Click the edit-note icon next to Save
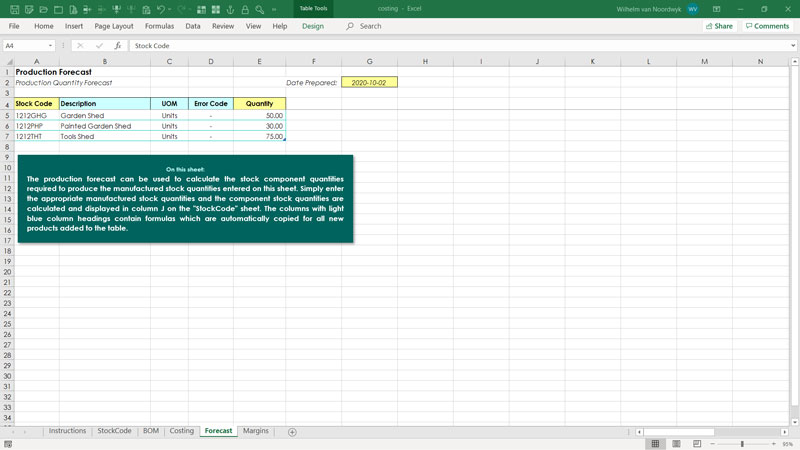Image resolution: width=800 pixels, height=450 pixels. click(x=29, y=9)
